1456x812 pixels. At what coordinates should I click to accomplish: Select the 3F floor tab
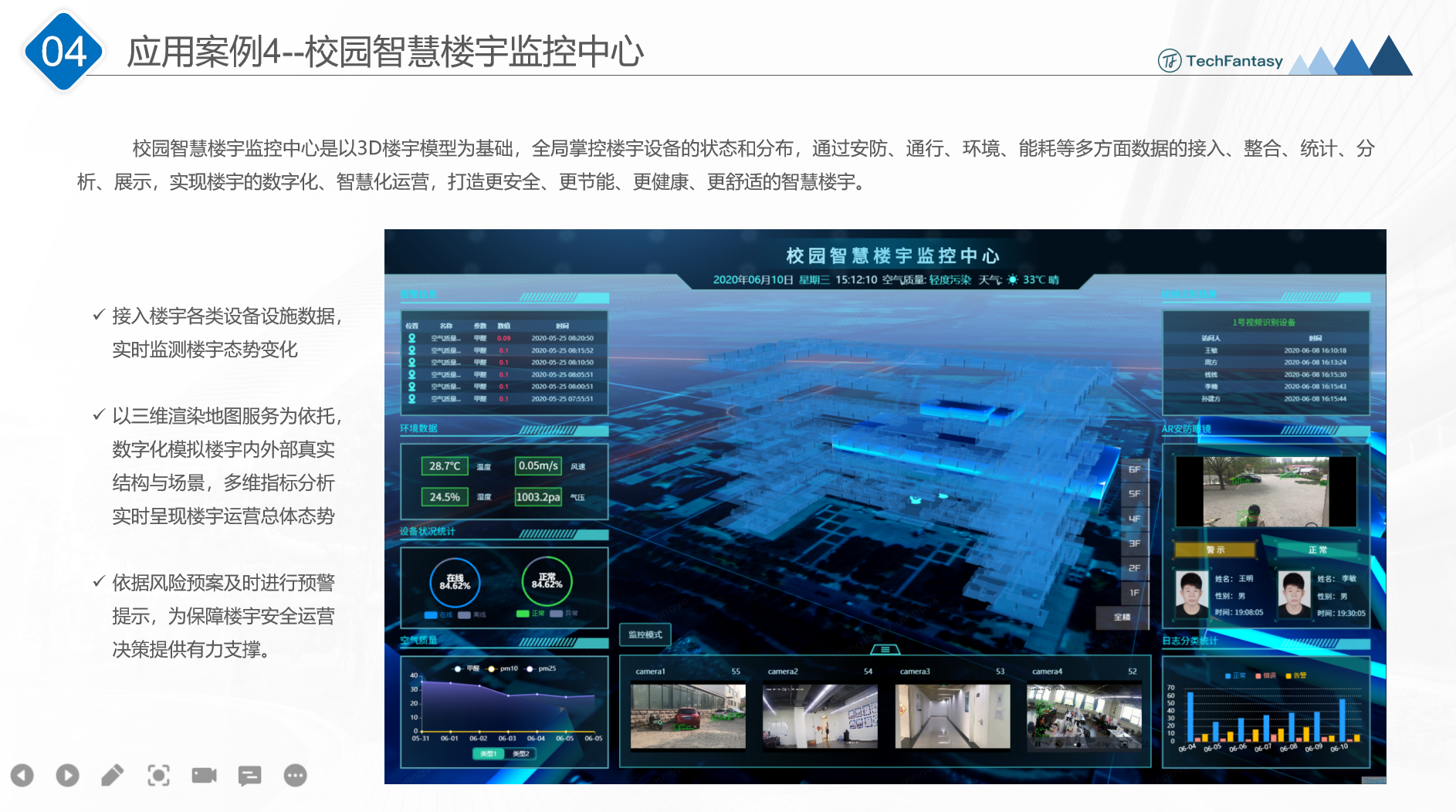pos(1134,543)
